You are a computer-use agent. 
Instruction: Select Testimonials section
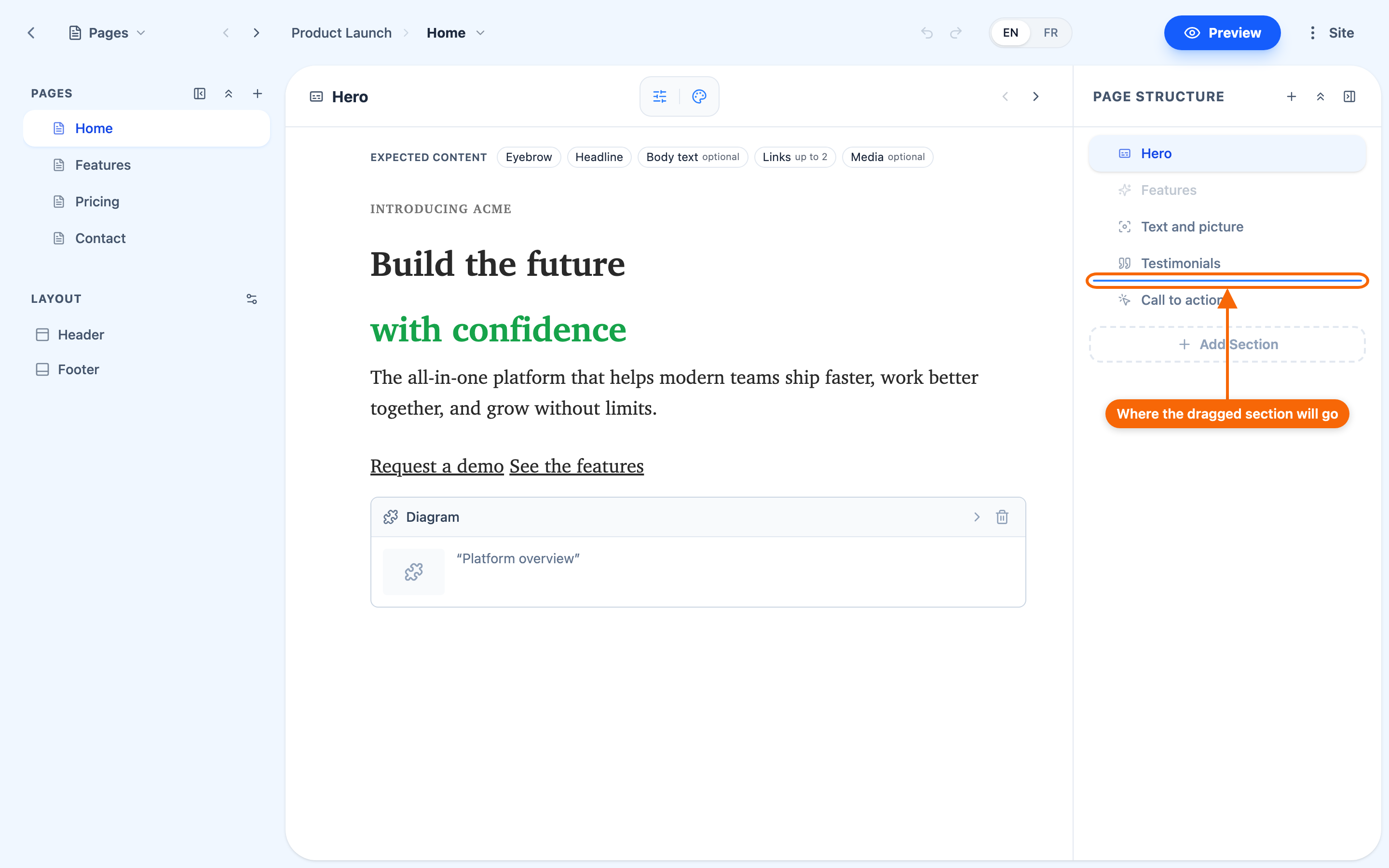pyautogui.click(x=1227, y=263)
